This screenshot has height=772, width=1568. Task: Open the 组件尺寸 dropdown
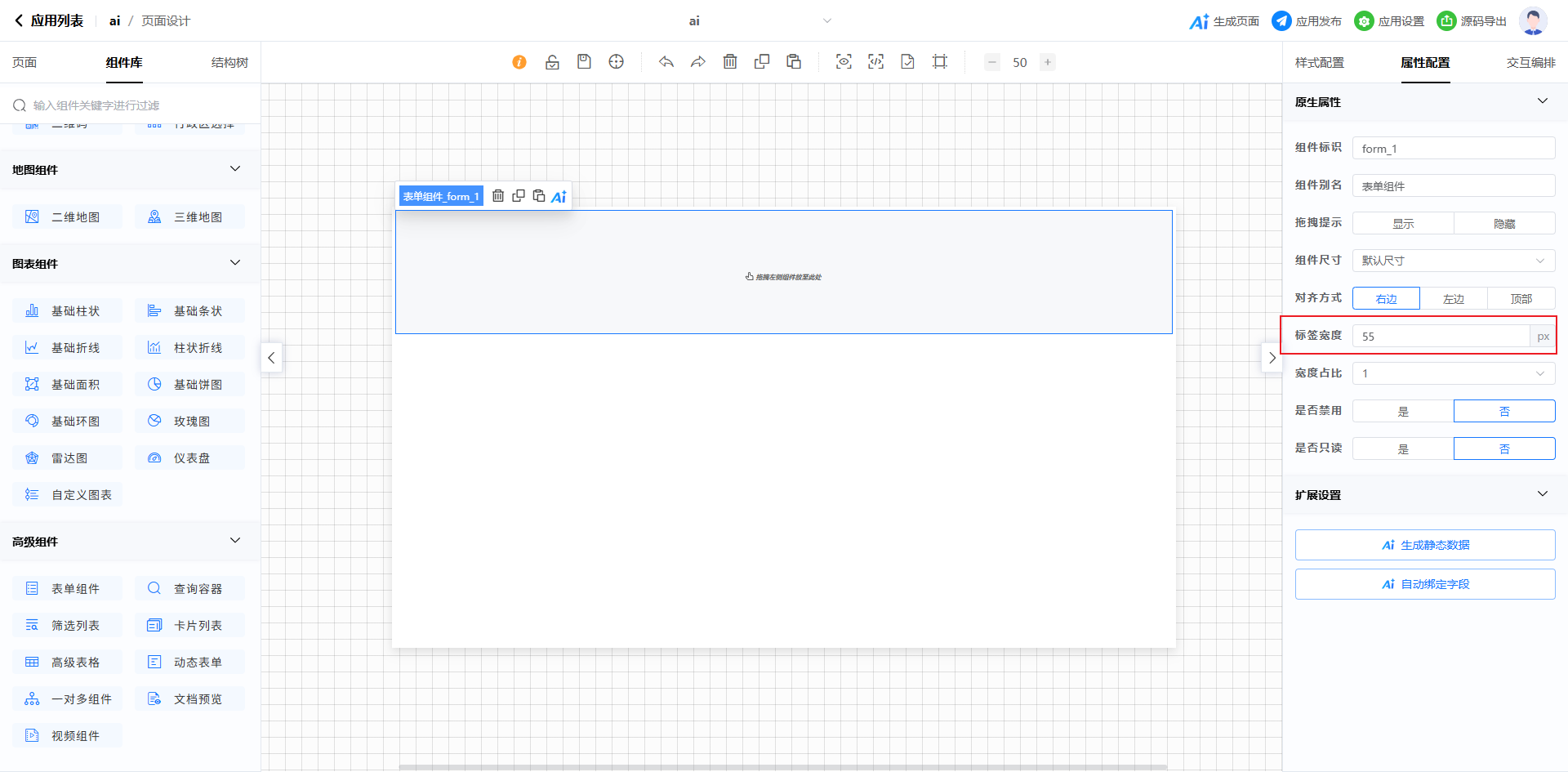coord(1453,261)
